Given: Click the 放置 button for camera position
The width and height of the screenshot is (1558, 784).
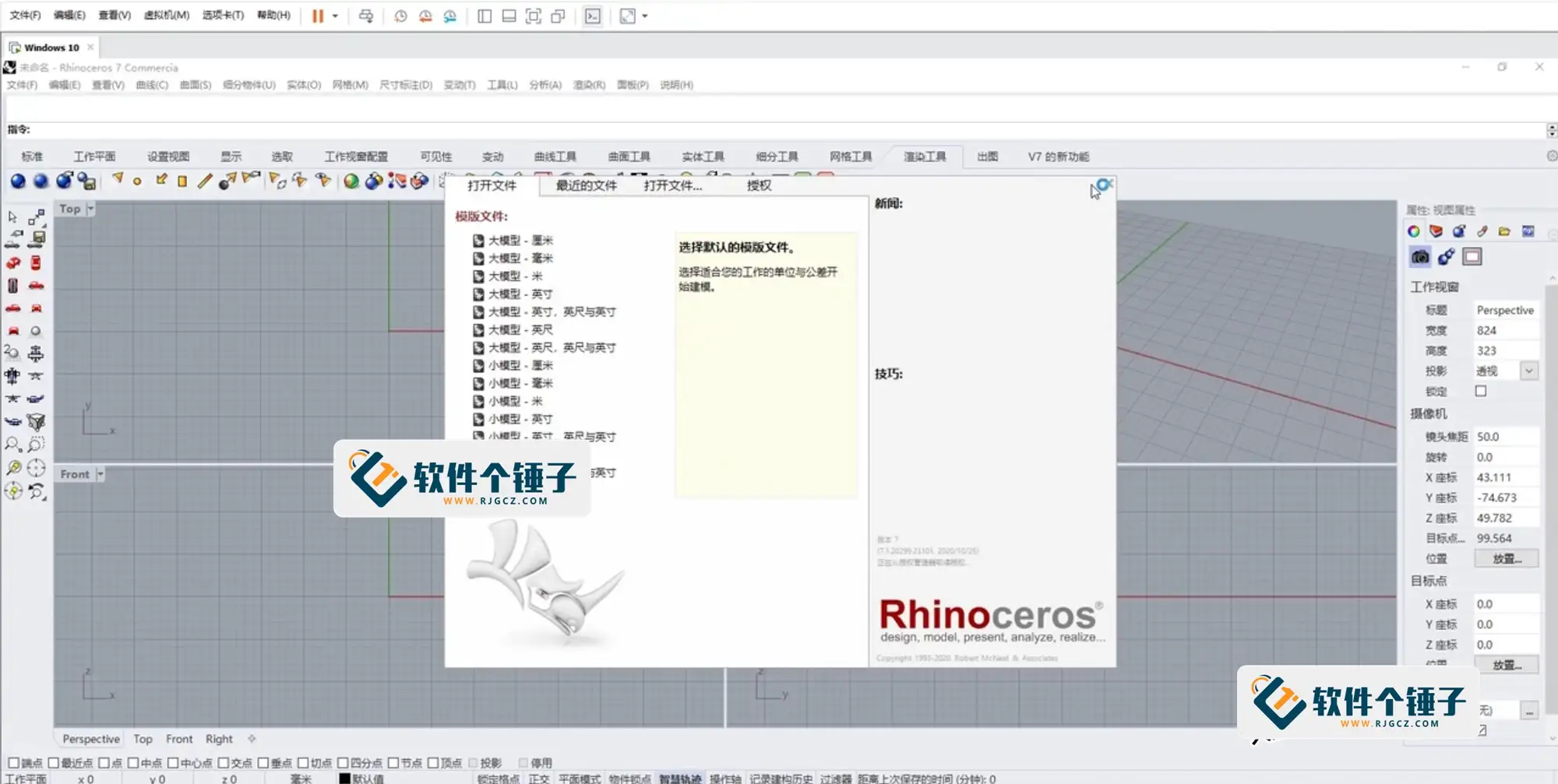Looking at the screenshot, I should [1506, 558].
